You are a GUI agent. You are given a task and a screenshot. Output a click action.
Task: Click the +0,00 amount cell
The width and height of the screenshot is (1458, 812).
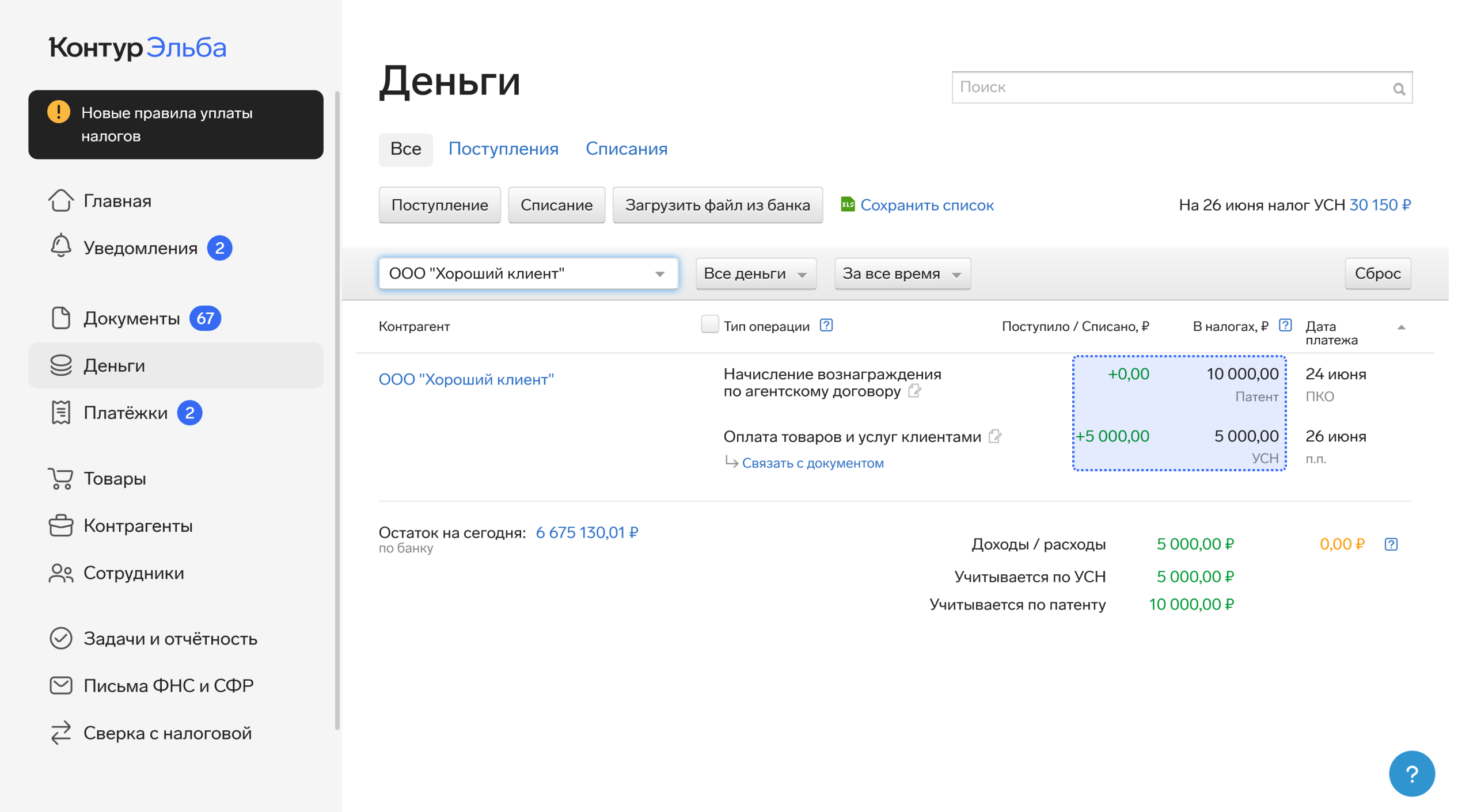[x=1129, y=374]
